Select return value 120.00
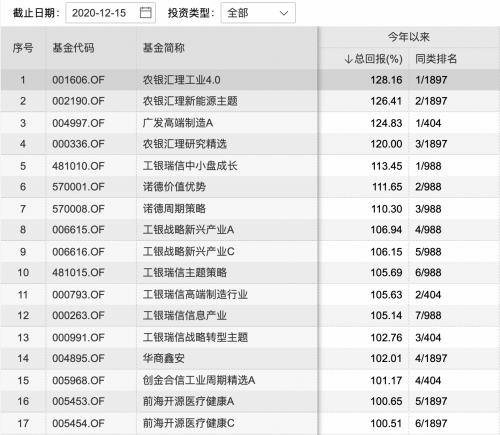Screen dimensions: 500x435 point(386,144)
